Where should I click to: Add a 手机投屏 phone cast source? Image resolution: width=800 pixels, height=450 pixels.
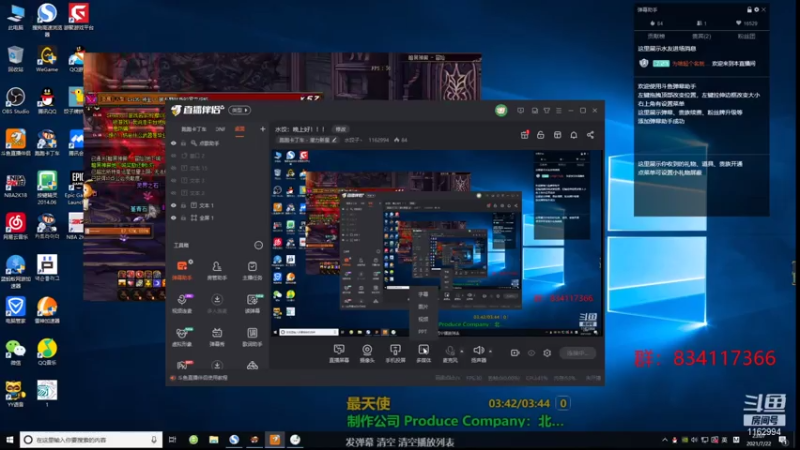point(395,353)
